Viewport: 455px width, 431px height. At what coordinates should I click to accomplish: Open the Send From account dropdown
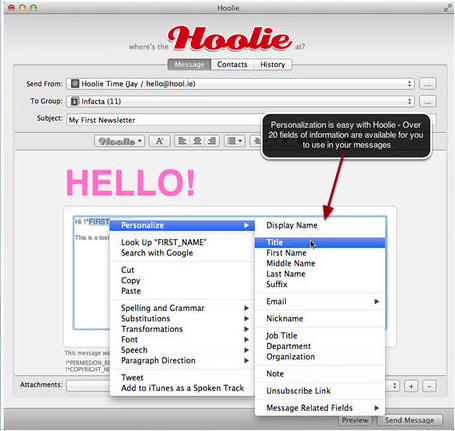tap(240, 84)
